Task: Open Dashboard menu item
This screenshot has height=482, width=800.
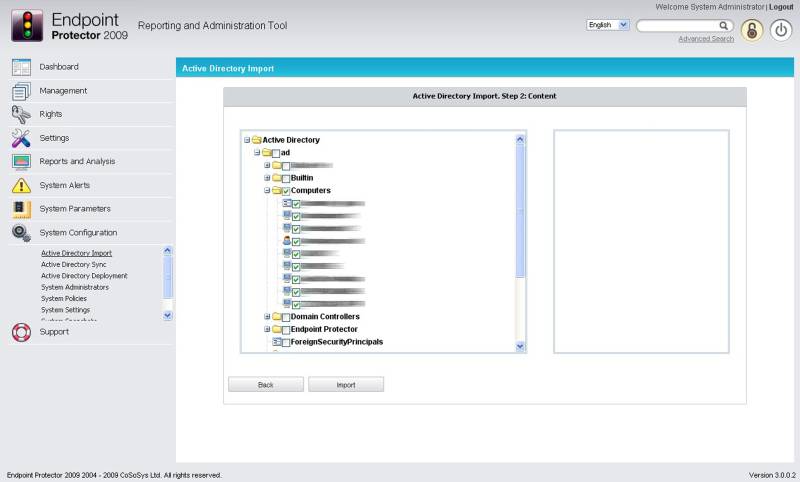Action: pos(59,67)
